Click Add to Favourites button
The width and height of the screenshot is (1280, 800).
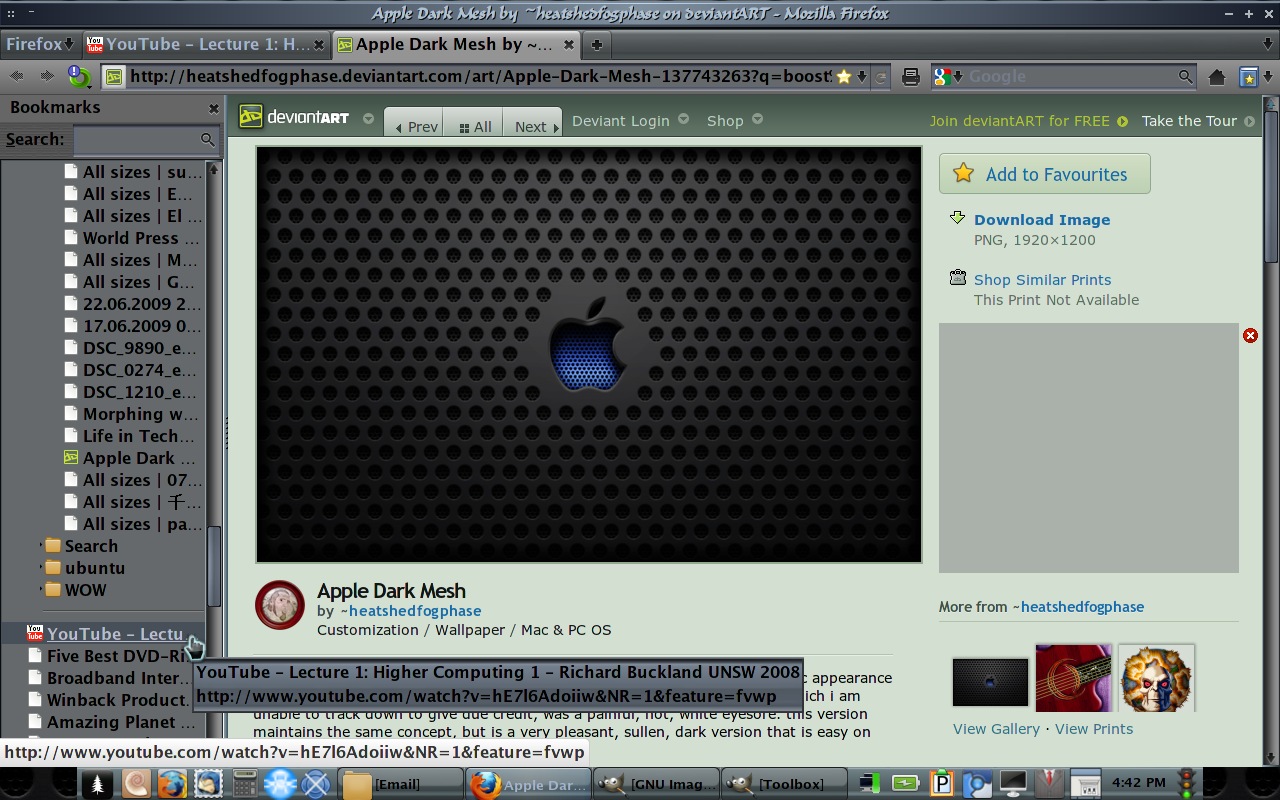[x=1044, y=174]
